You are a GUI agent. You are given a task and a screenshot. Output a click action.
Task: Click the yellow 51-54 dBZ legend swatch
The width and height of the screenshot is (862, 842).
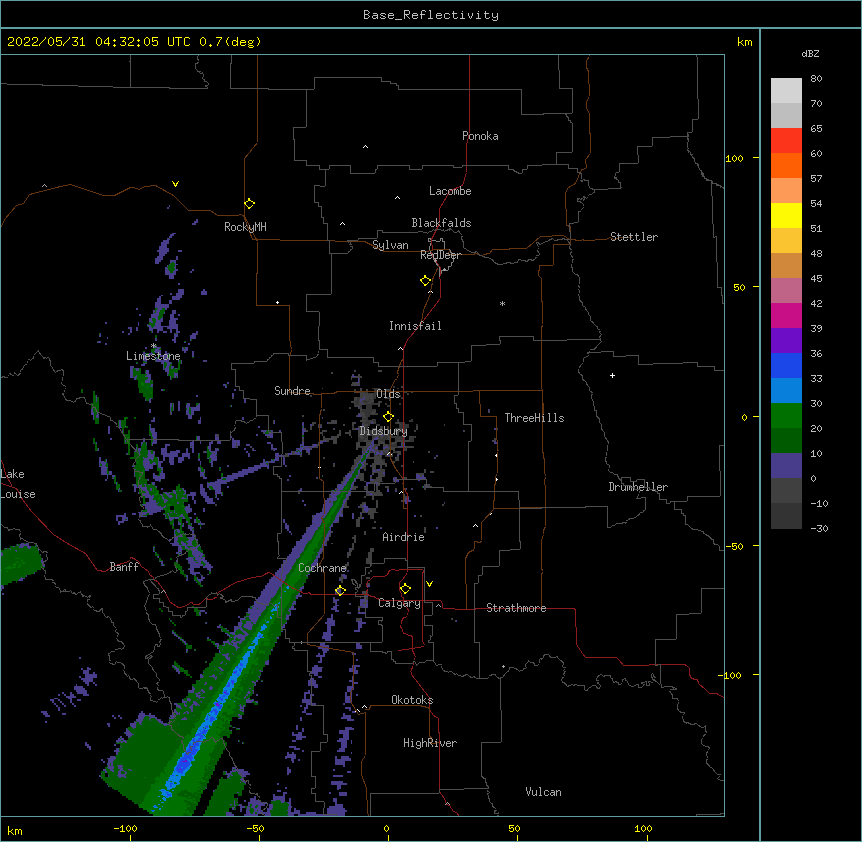point(786,215)
